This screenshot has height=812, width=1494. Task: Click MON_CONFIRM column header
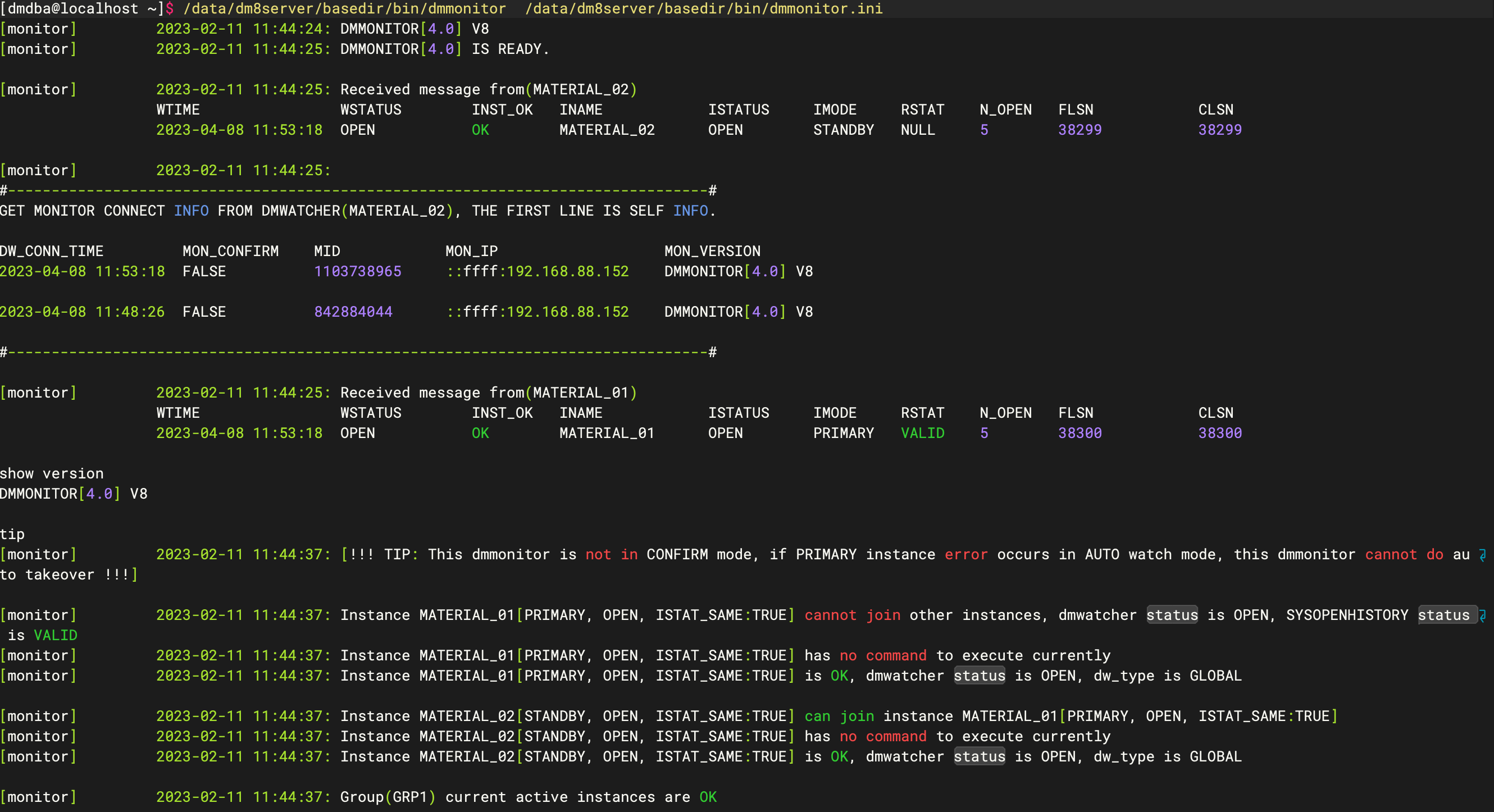click(x=231, y=251)
